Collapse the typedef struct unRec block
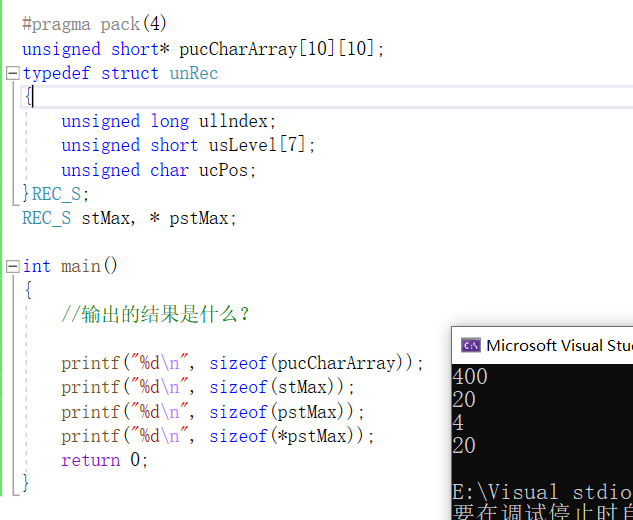The height and width of the screenshot is (520, 633). click(x=13, y=73)
